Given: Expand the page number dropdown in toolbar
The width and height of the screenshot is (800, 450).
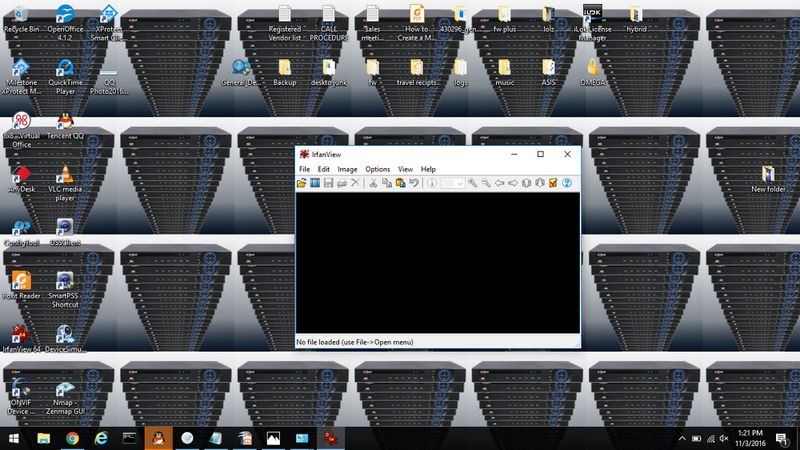Looking at the screenshot, I should click(x=460, y=183).
